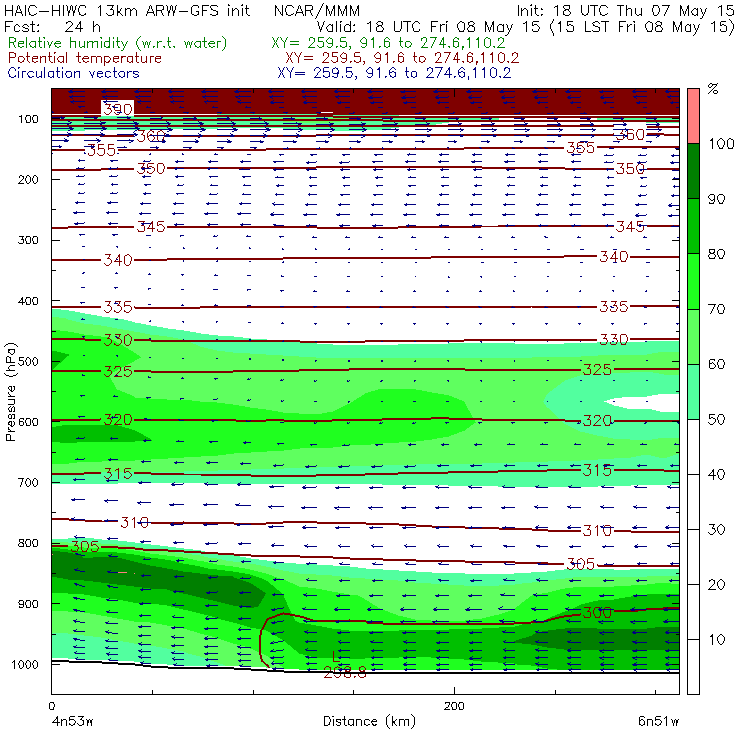This screenshot has width=740, height=740.
Task: Pick the 80-90% green colorbar segment
Action: click(693, 226)
